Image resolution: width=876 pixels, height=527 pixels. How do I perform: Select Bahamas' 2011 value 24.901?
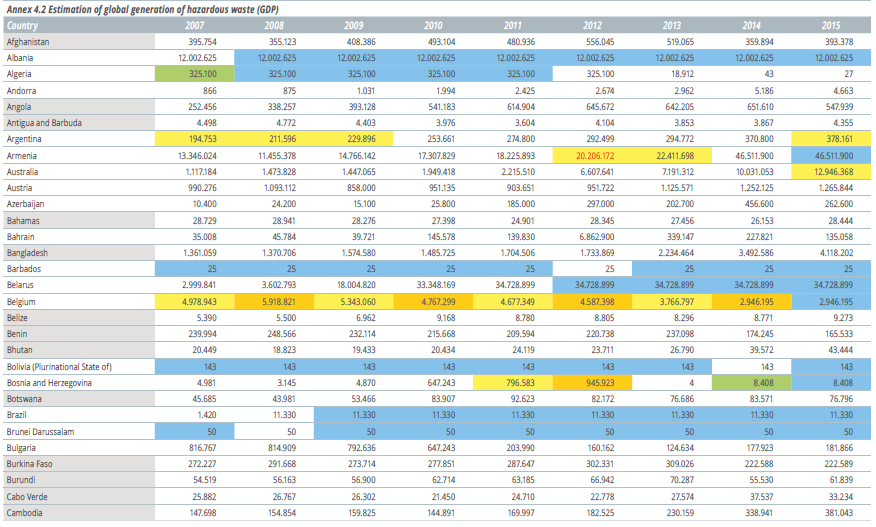pos(523,221)
